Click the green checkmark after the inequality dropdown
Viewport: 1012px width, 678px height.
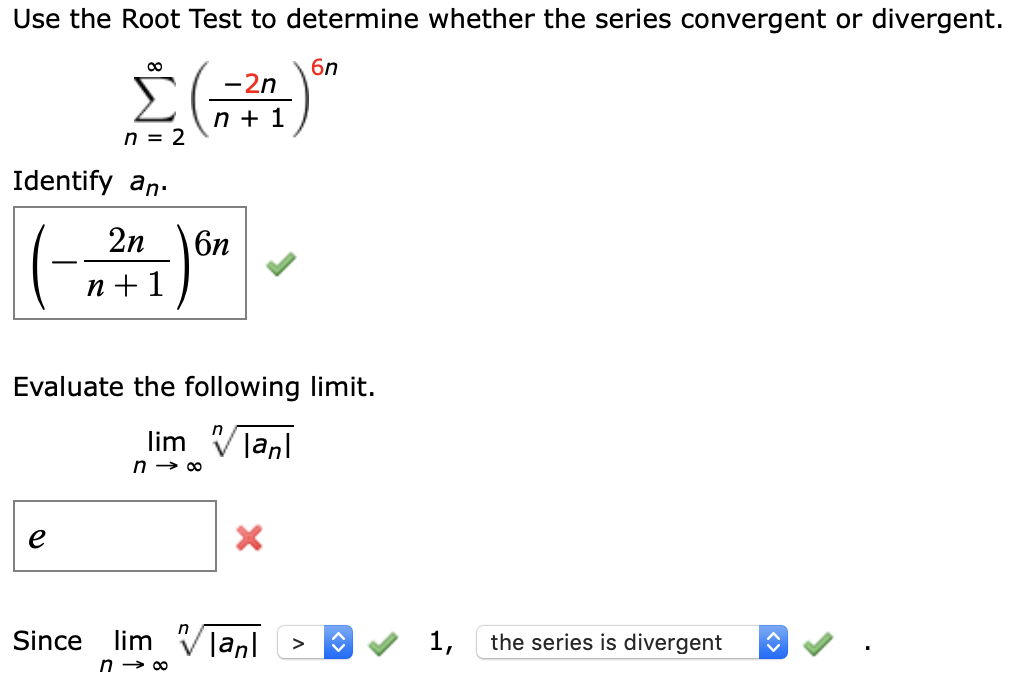[383, 642]
